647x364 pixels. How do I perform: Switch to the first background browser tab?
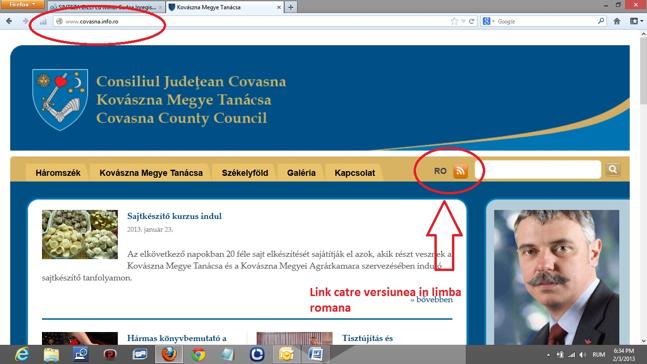tap(106, 7)
